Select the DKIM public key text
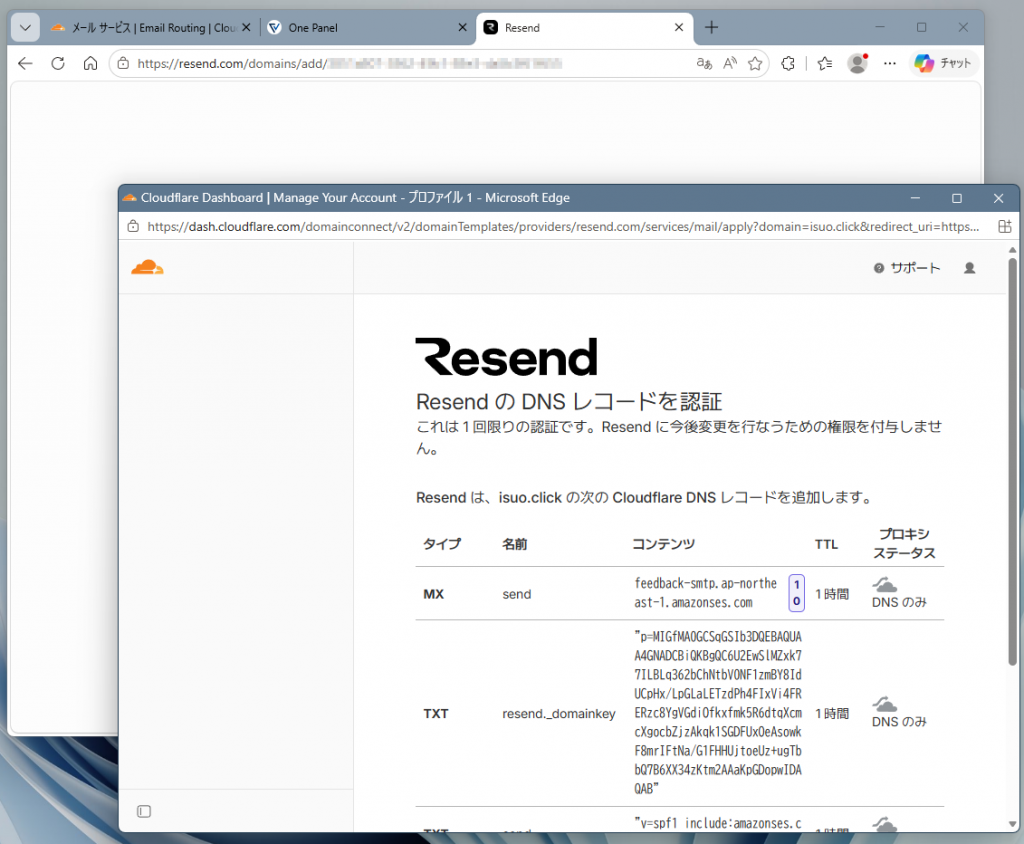Screen dimensions: 1024x844 718,713
